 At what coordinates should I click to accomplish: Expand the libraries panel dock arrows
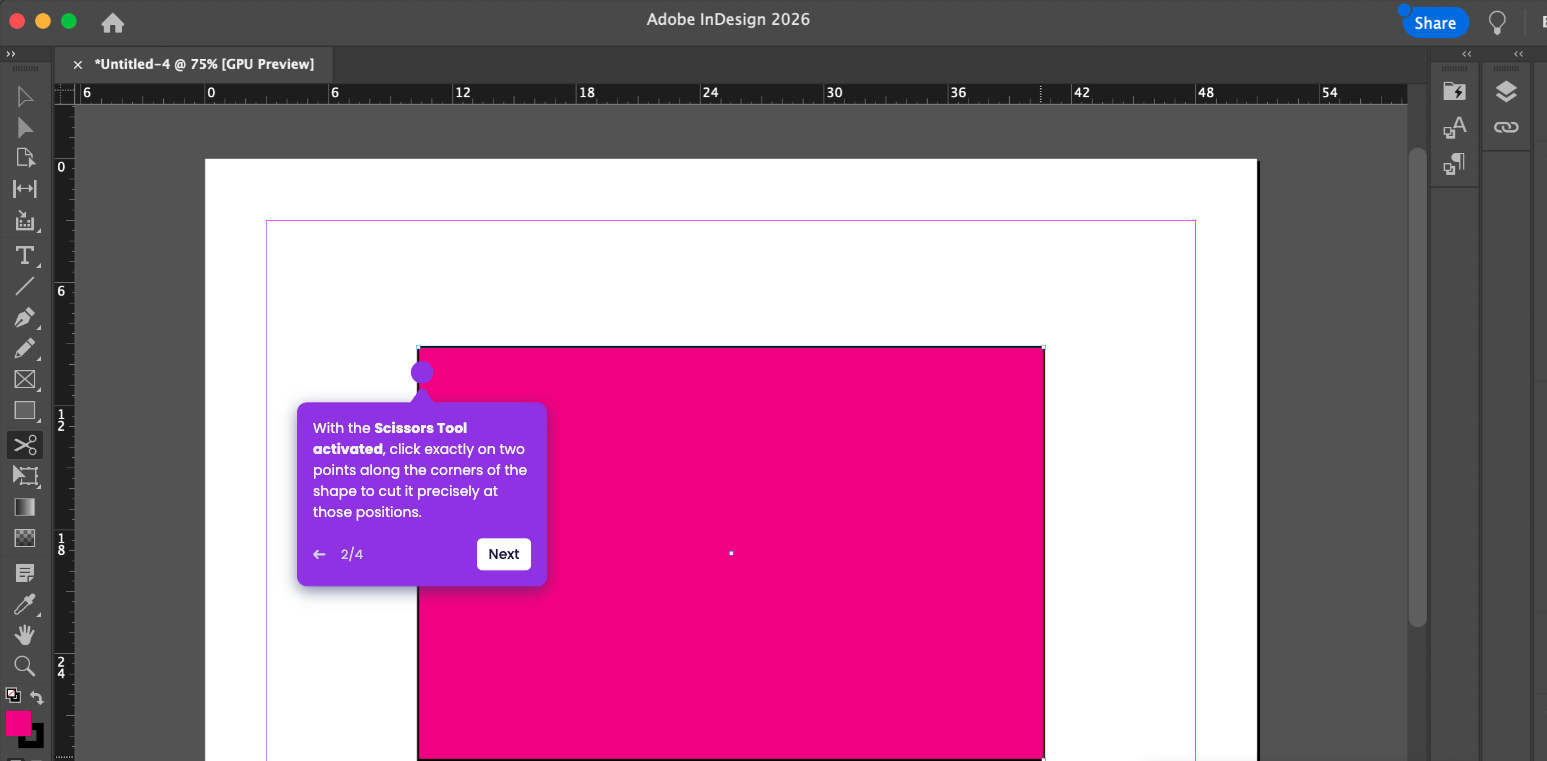coord(1466,54)
